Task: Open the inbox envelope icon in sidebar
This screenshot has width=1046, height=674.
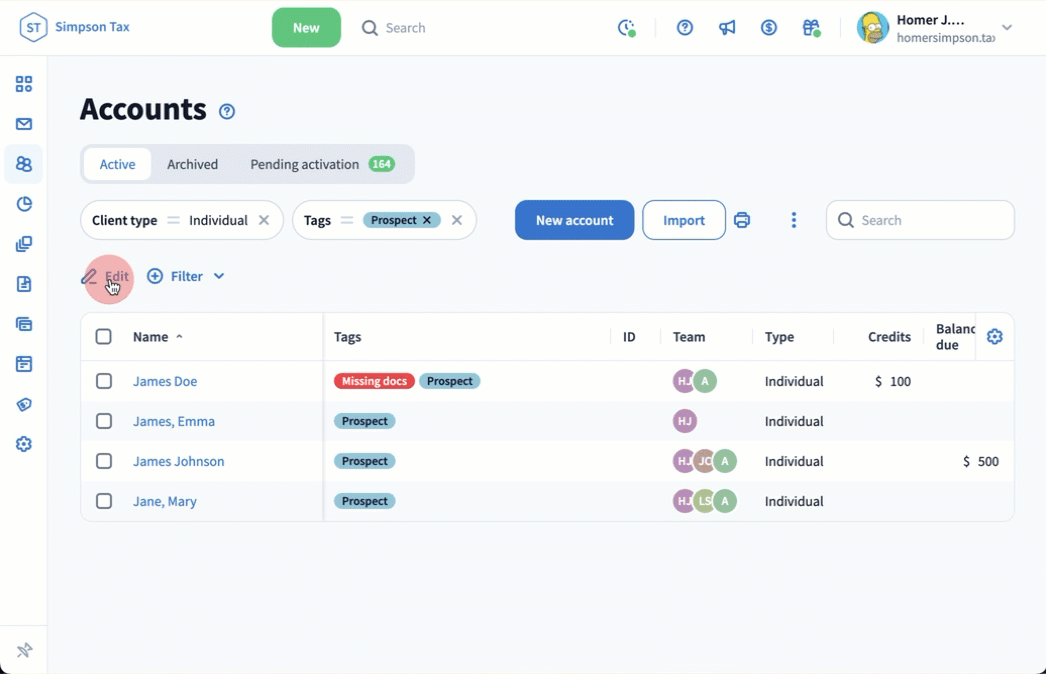Action: pos(24,124)
